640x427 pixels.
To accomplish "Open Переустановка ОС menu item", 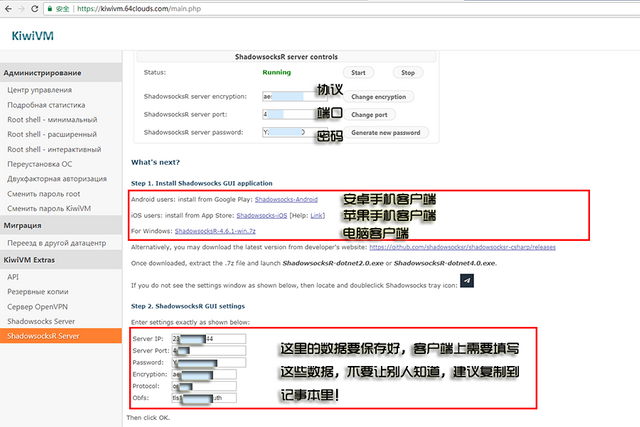I will (x=40, y=164).
